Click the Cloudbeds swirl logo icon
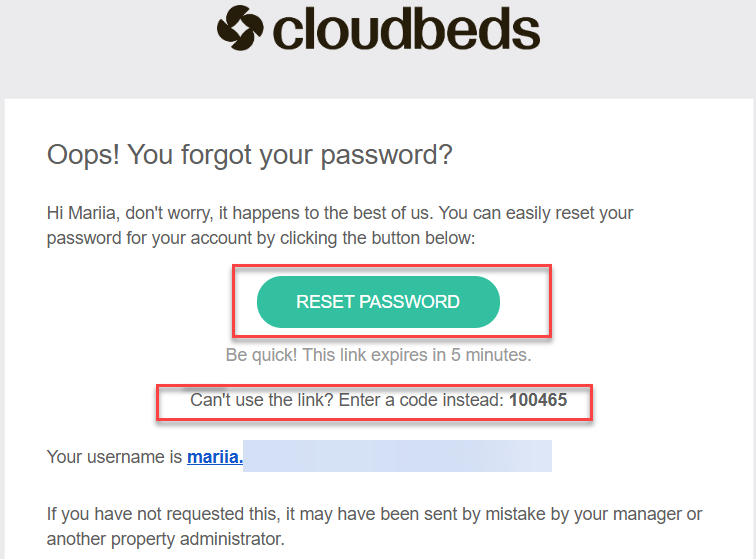 coord(239,27)
